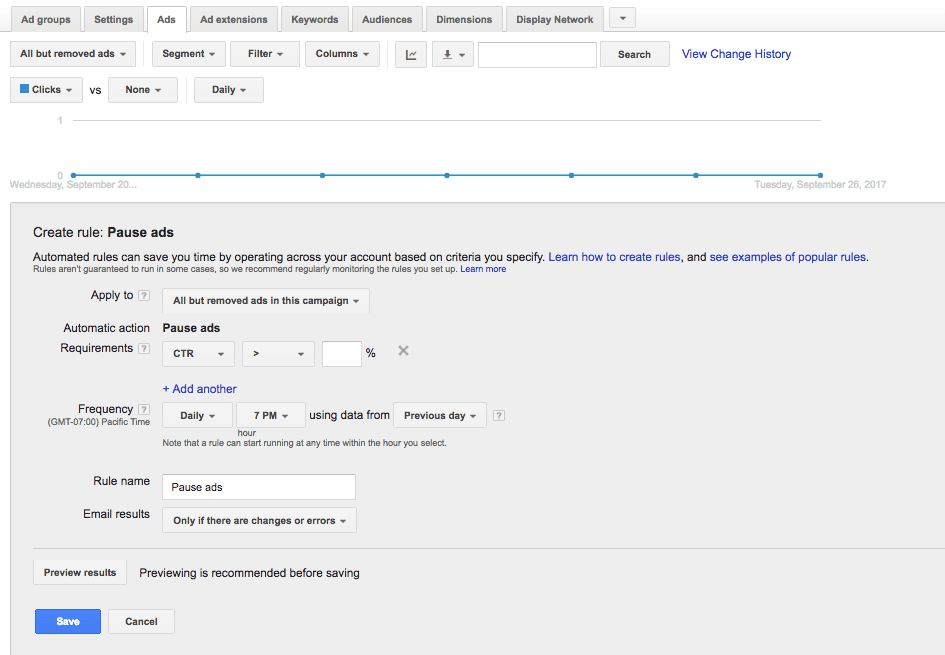Click inside the Rule name field
This screenshot has height=655, width=945.
click(x=258, y=487)
